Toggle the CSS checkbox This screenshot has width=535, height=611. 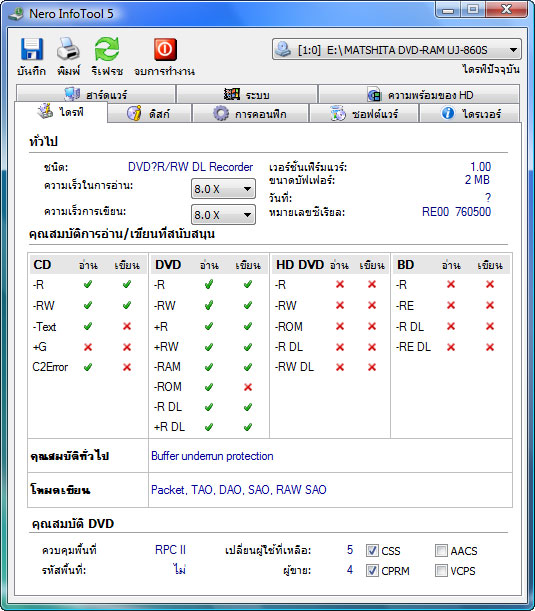[372, 551]
